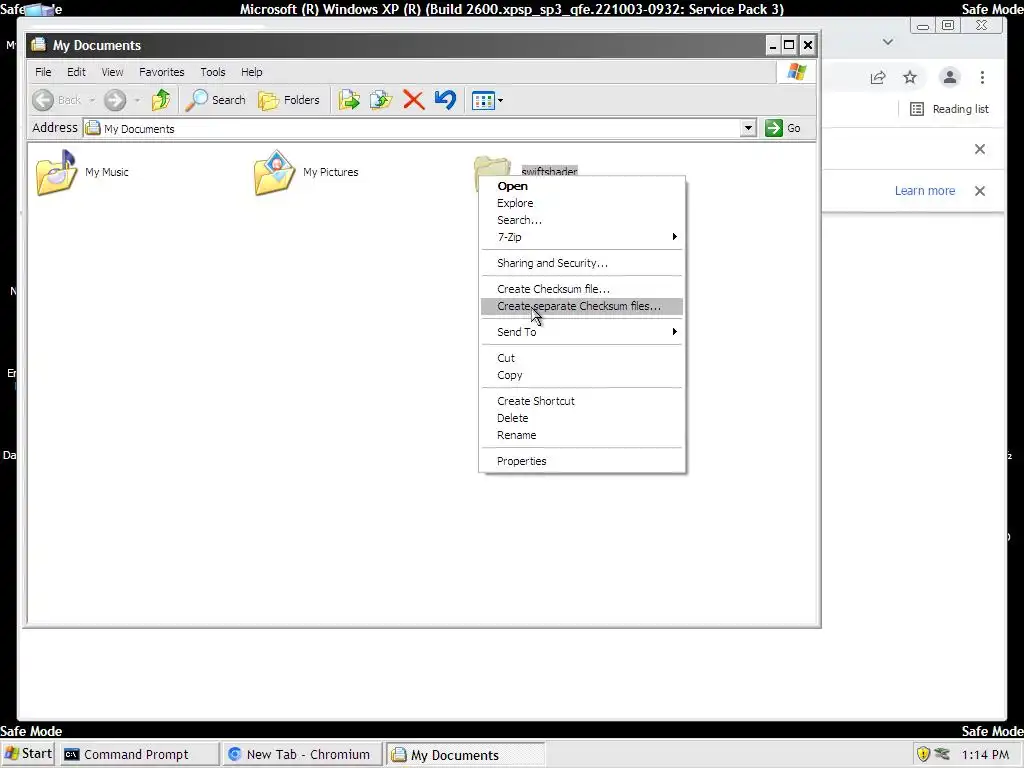Viewport: 1024px width, 768px height.
Task: Choose Delete in context menu
Action: 583,418
